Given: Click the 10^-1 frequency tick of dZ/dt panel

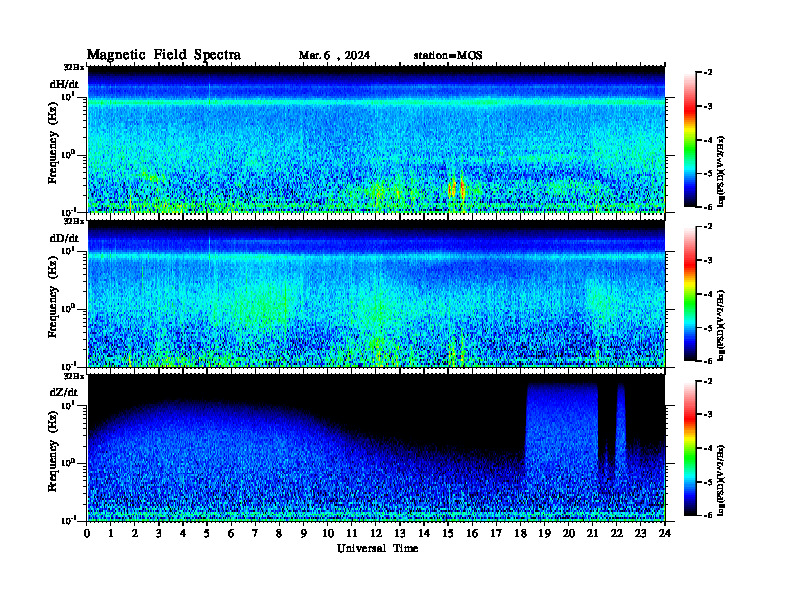Looking at the screenshot, I should coord(67,520).
